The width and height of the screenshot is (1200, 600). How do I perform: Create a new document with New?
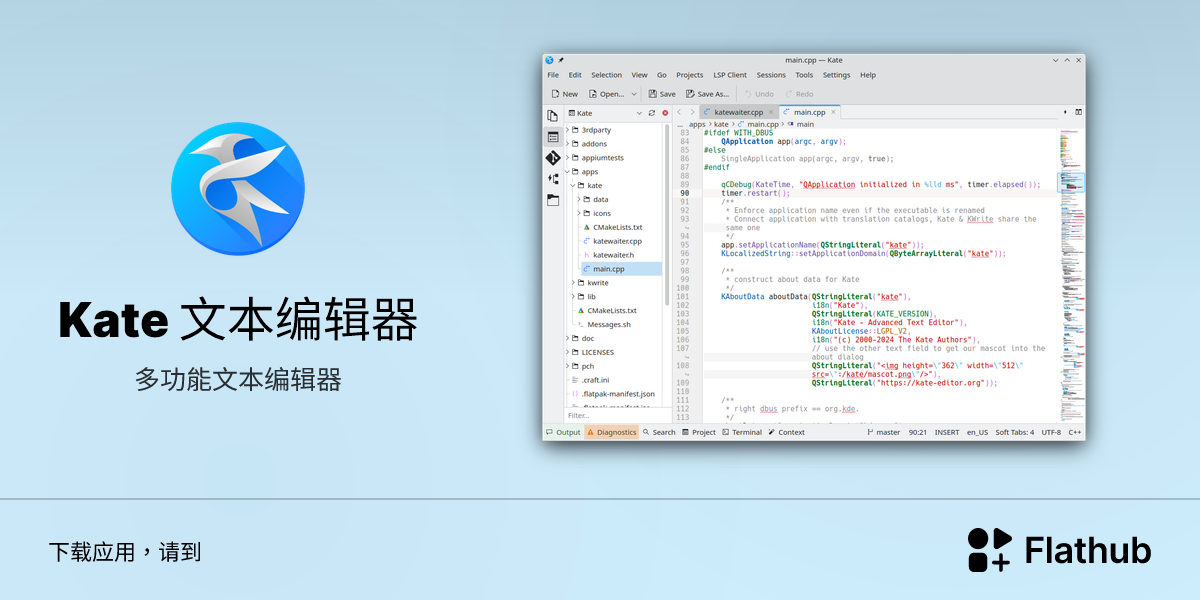point(565,94)
